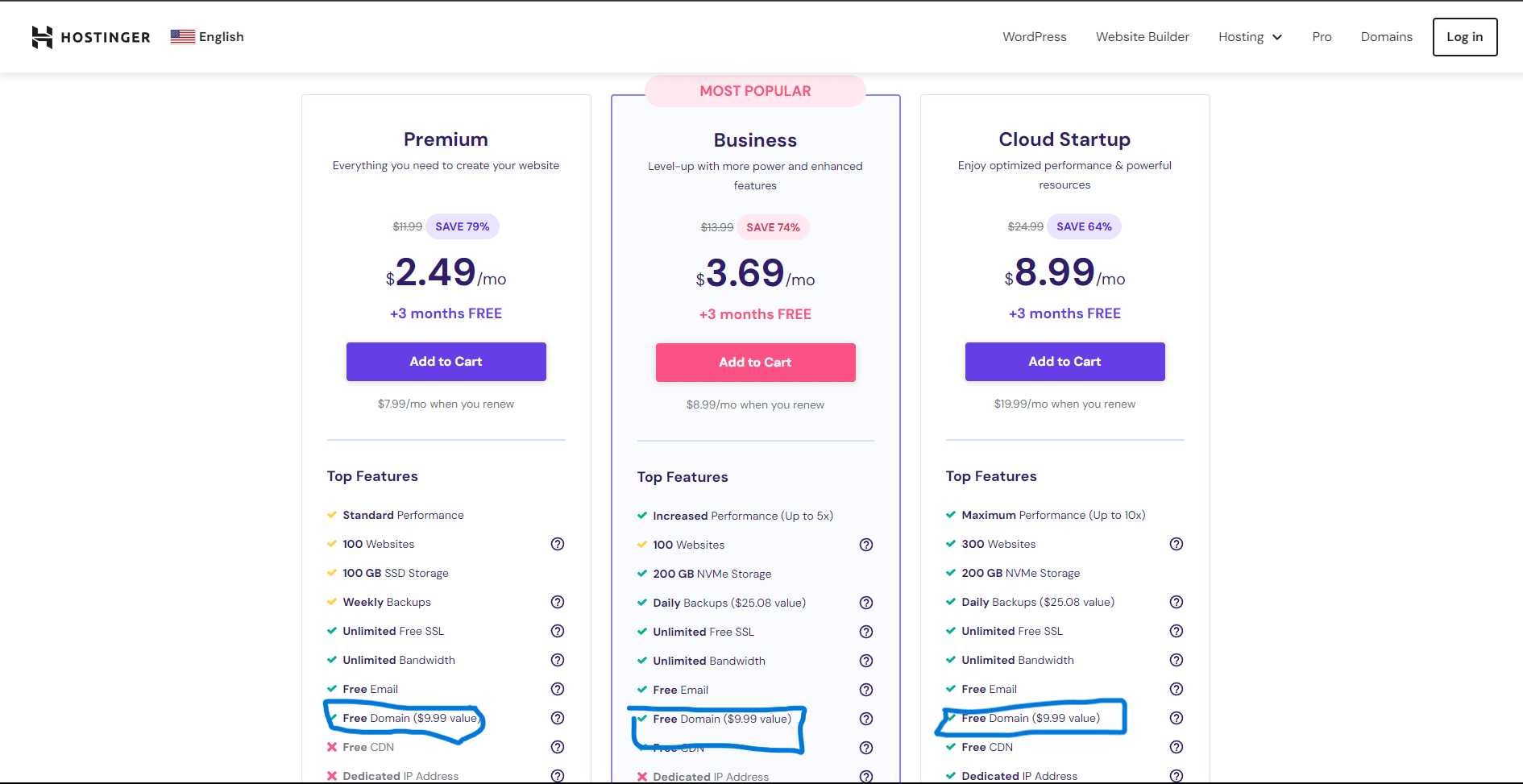Add the Premium plan to cart

tap(446, 361)
